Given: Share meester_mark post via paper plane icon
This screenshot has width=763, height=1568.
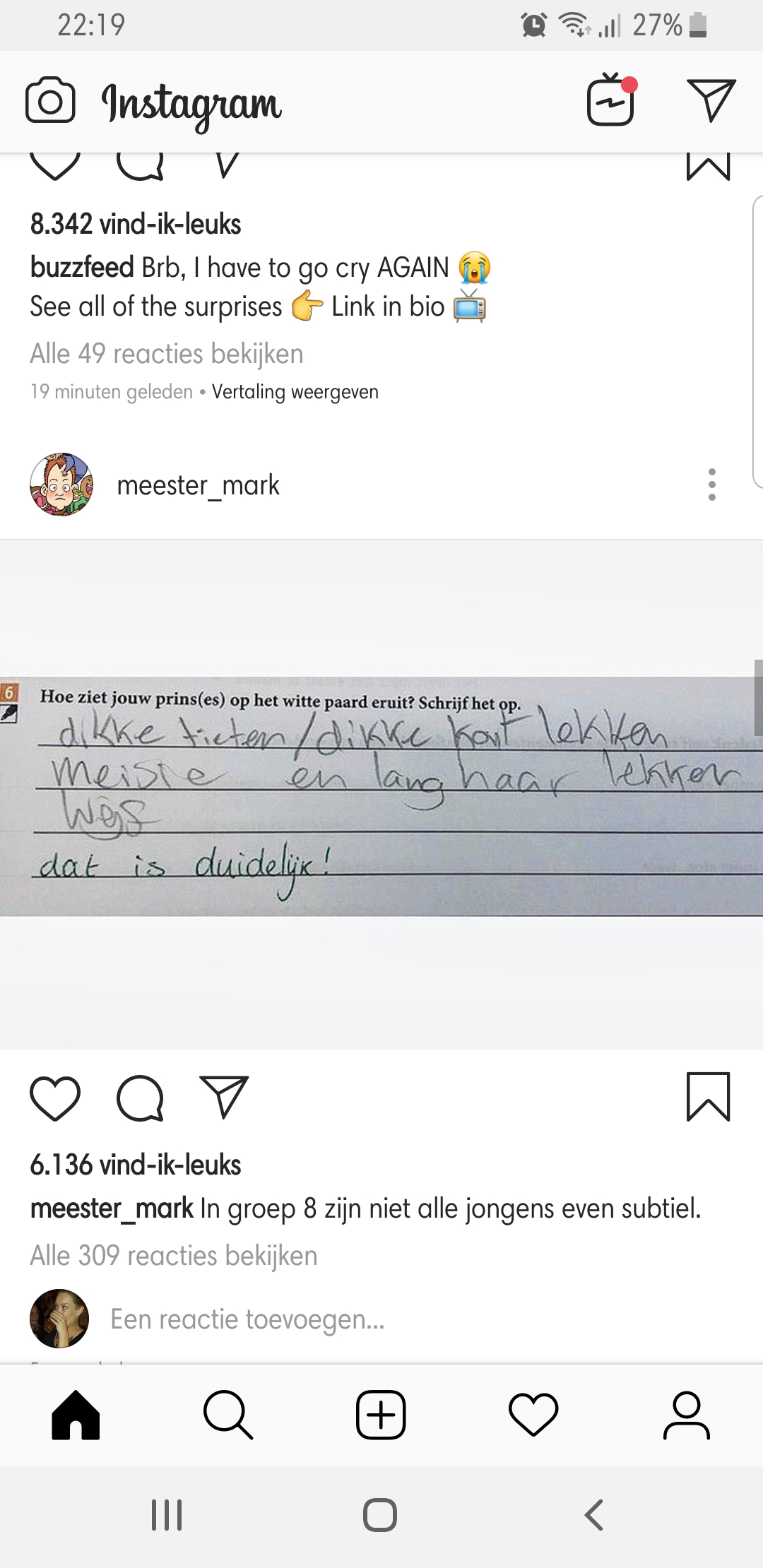Looking at the screenshot, I should 225,1097.
